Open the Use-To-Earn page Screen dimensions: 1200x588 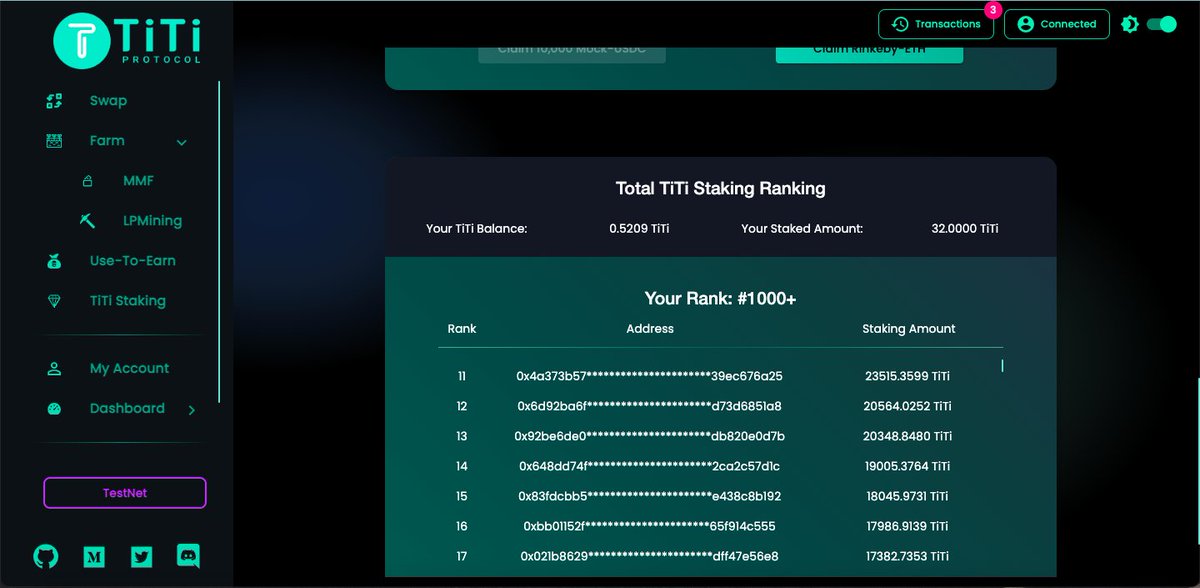coord(132,261)
